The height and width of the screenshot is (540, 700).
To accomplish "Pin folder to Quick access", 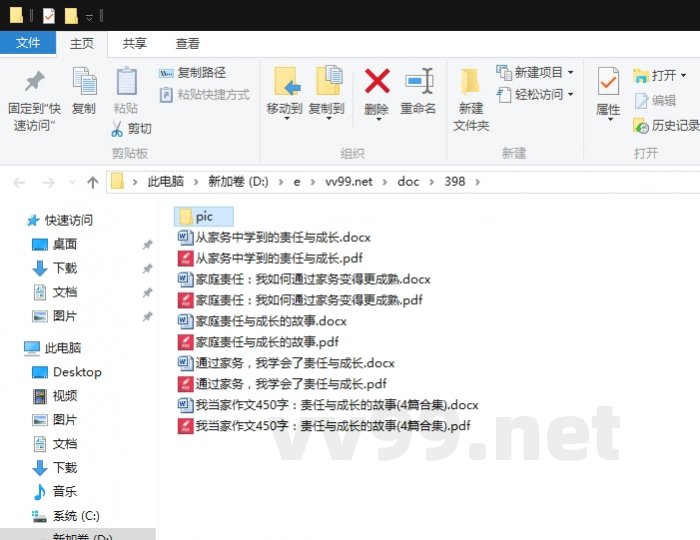I will [x=34, y=101].
